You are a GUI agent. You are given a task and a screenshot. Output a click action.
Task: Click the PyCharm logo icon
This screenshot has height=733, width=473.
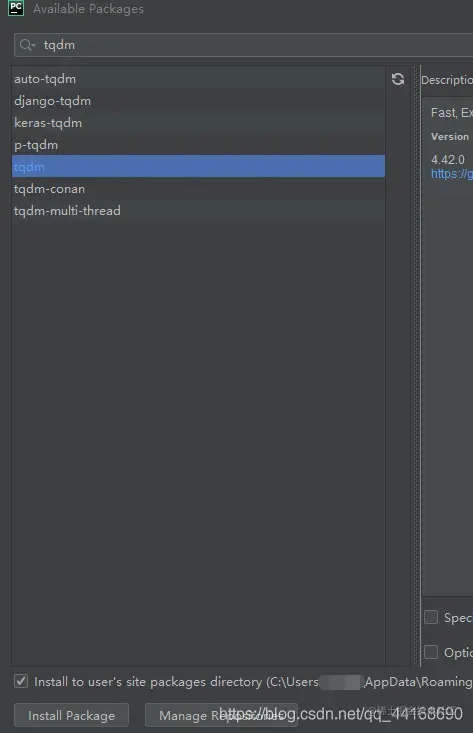pyautogui.click(x=16, y=8)
